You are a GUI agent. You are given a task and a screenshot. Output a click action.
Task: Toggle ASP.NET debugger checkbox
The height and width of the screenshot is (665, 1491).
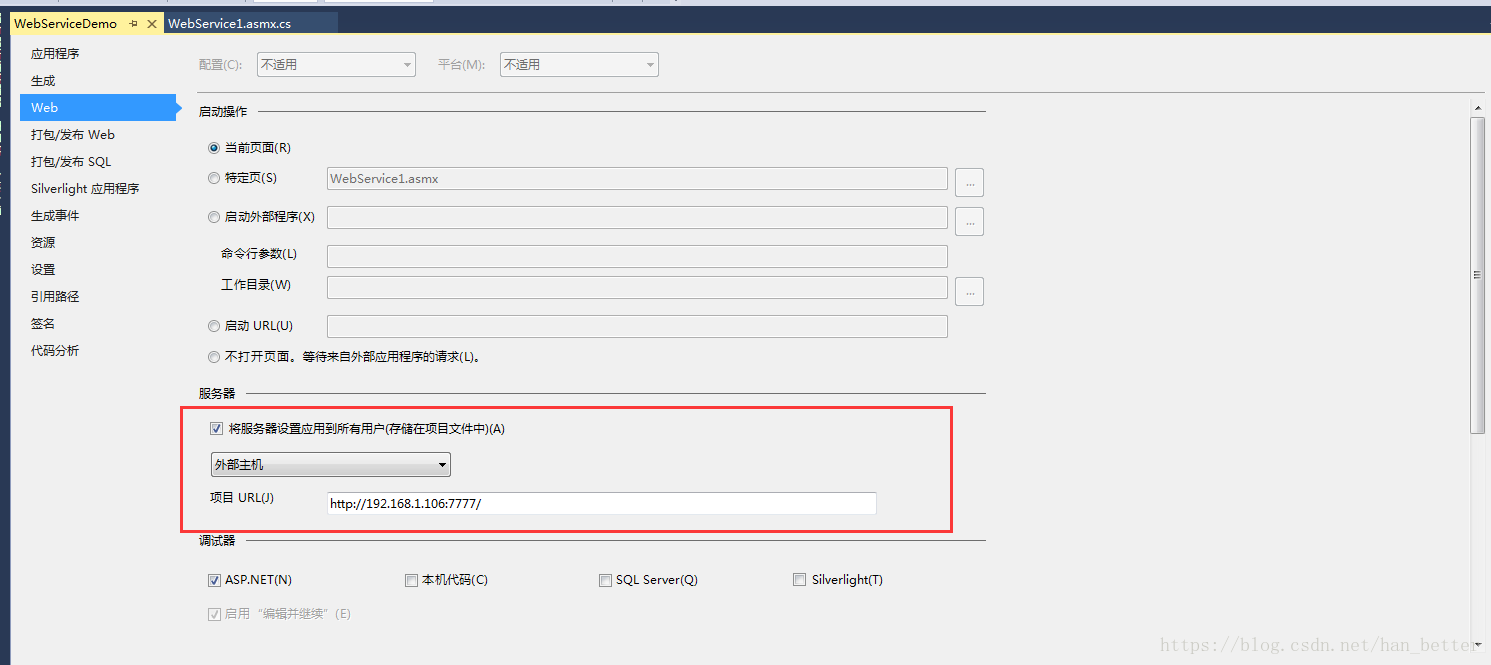(214, 580)
